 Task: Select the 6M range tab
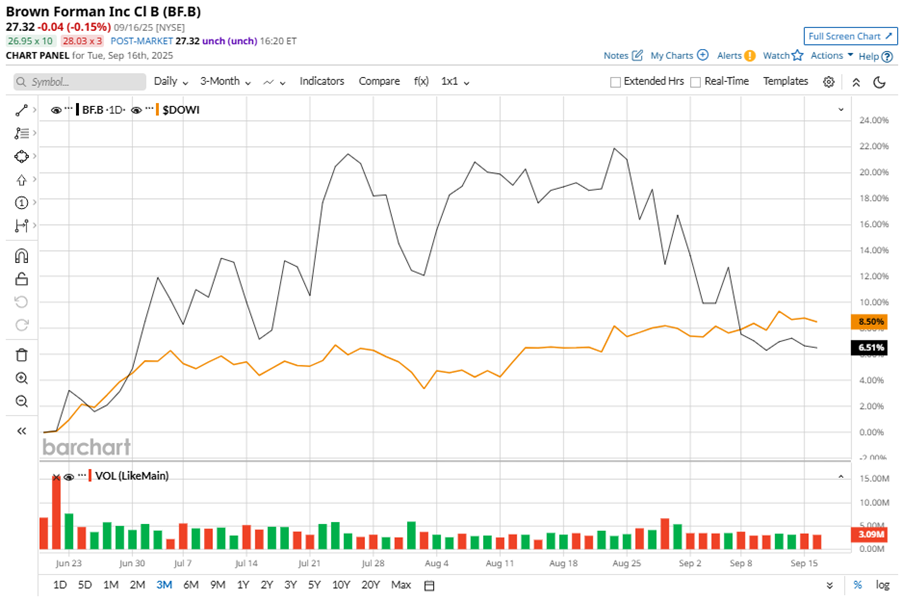pyautogui.click(x=191, y=585)
